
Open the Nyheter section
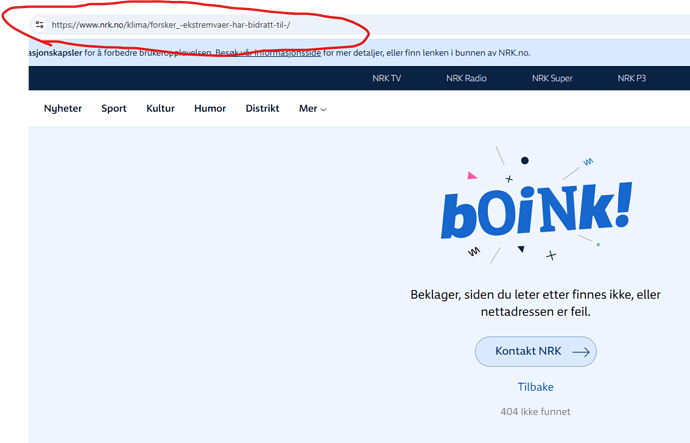pos(63,109)
